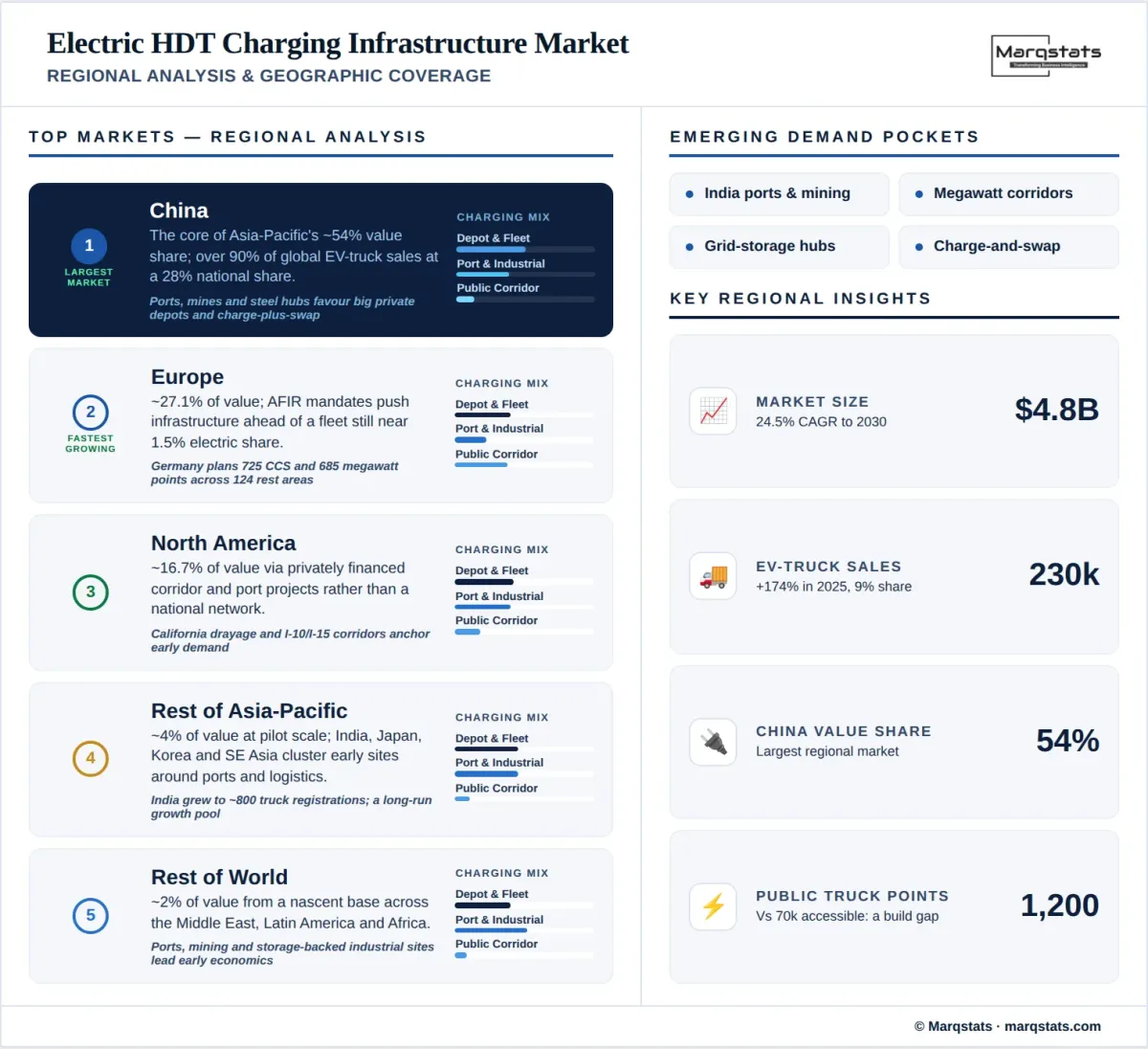Click the rank 3 badge for North America
The image size is (1148, 1049).
(91, 591)
